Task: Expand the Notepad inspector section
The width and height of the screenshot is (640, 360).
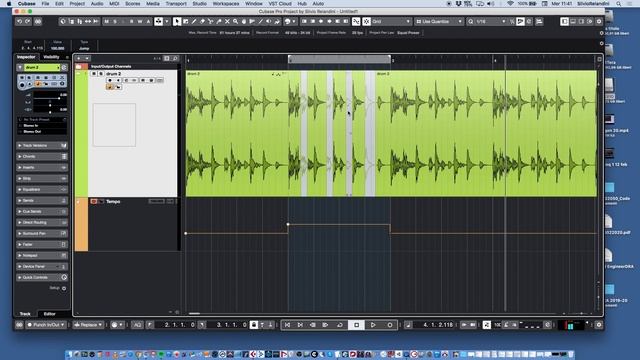Action: [x=42, y=255]
